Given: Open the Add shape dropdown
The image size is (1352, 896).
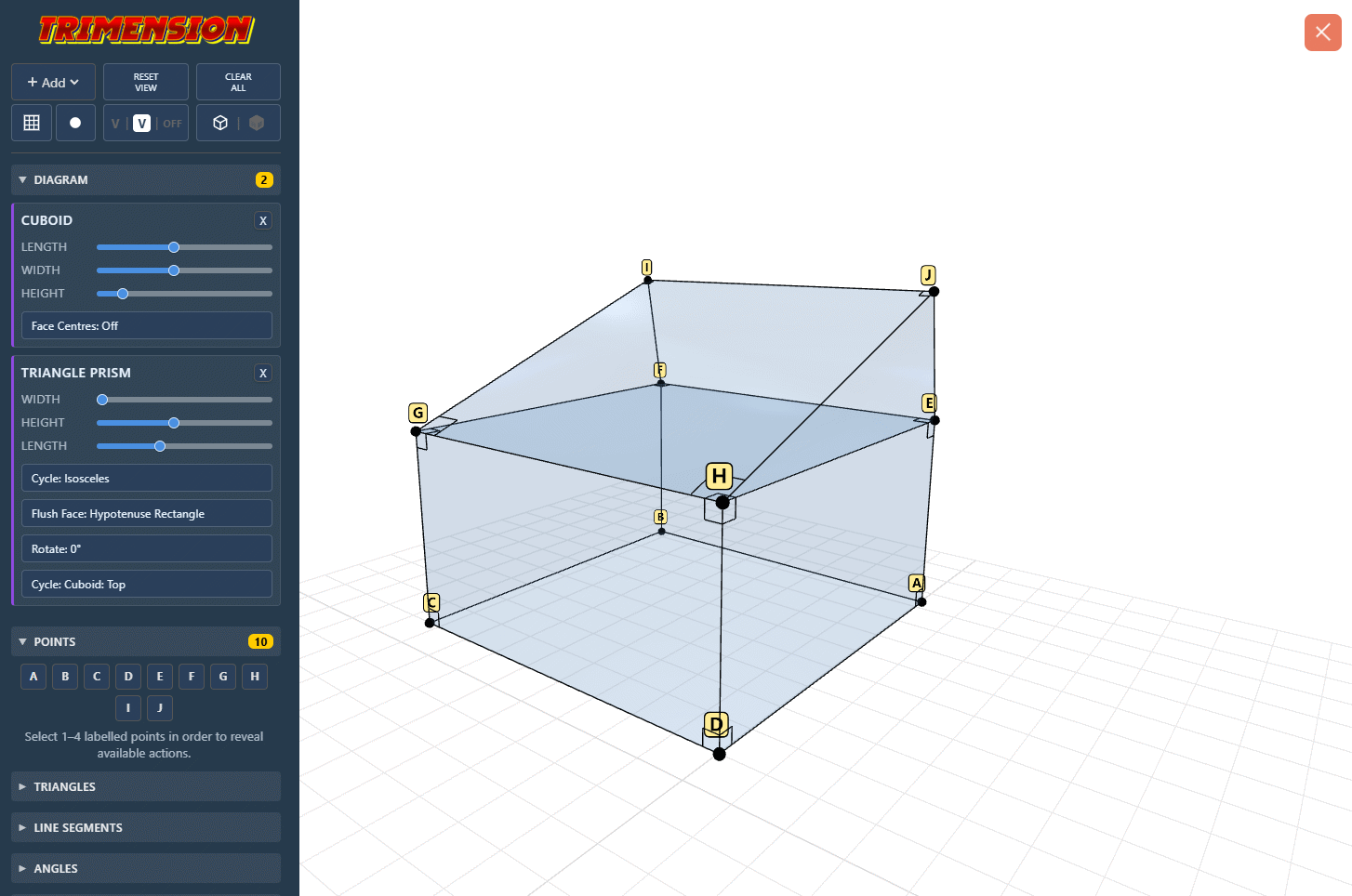Looking at the screenshot, I should (53, 82).
